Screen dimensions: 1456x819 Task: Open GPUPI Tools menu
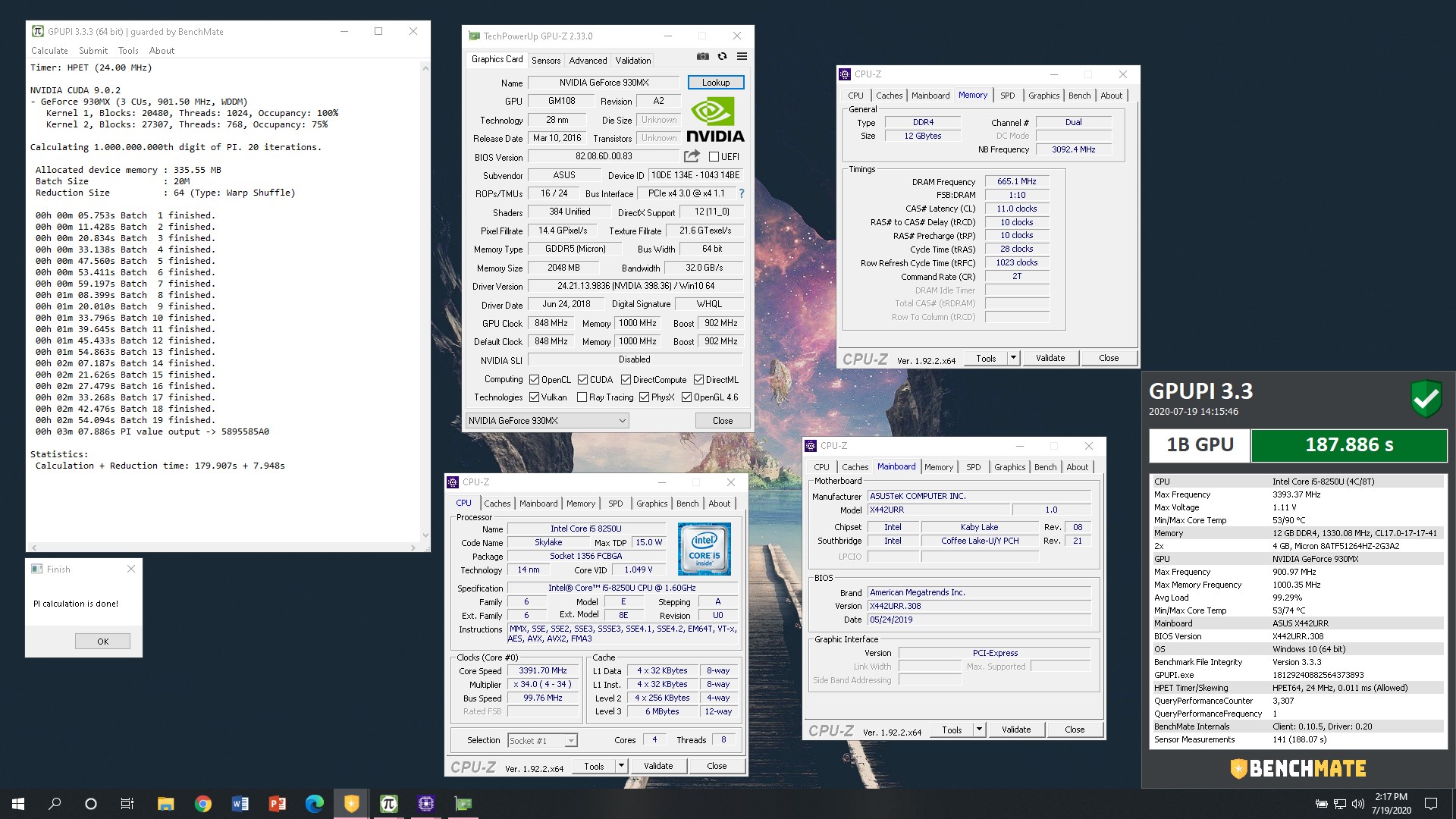tap(128, 51)
